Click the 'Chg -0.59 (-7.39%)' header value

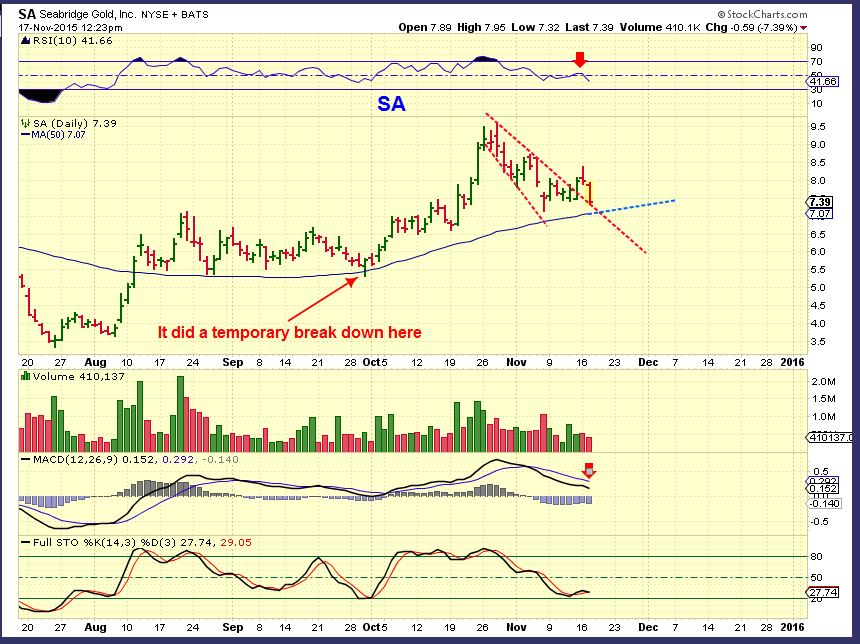751,27
